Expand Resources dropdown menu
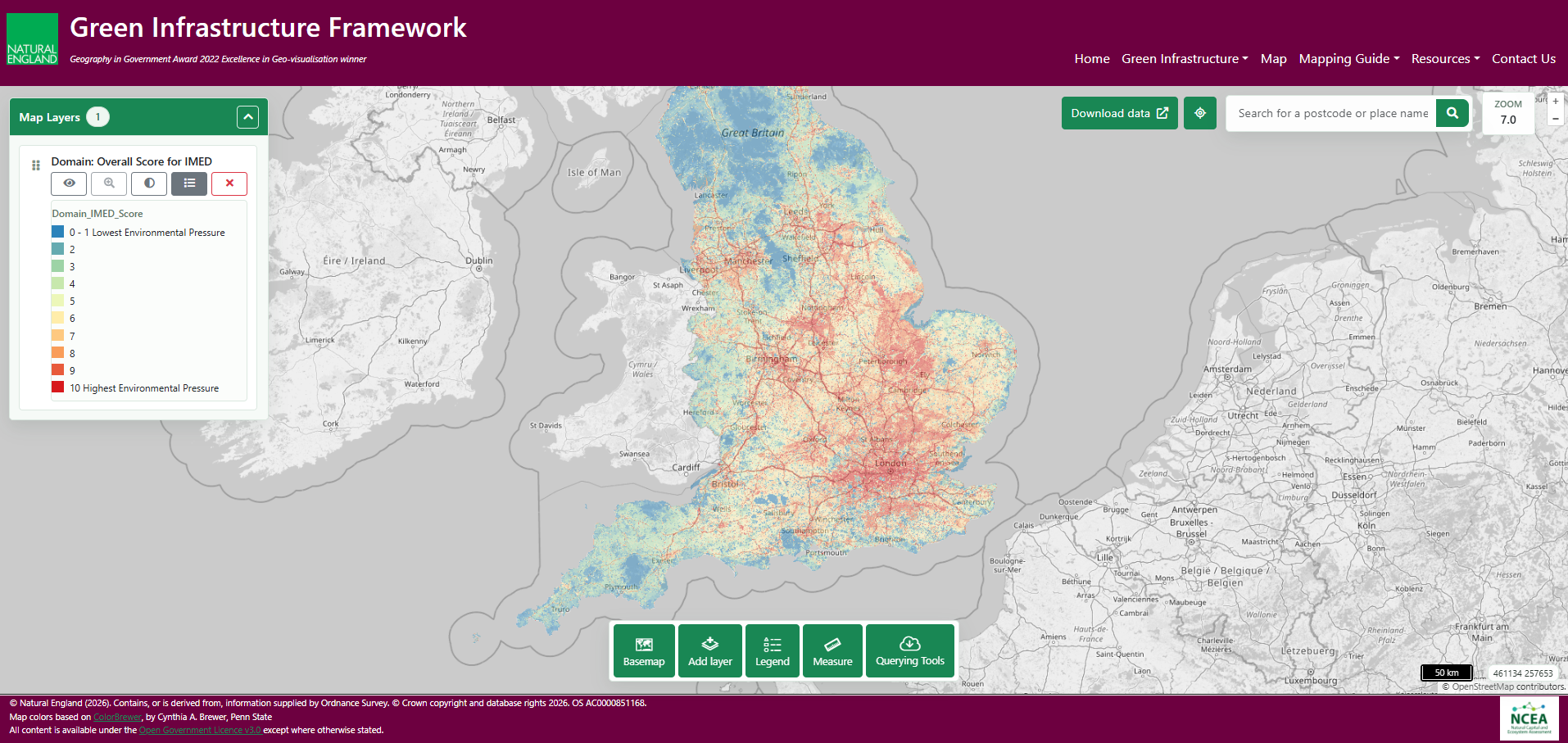The width and height of the screenshot is (1568, 743). point(1445,59)
